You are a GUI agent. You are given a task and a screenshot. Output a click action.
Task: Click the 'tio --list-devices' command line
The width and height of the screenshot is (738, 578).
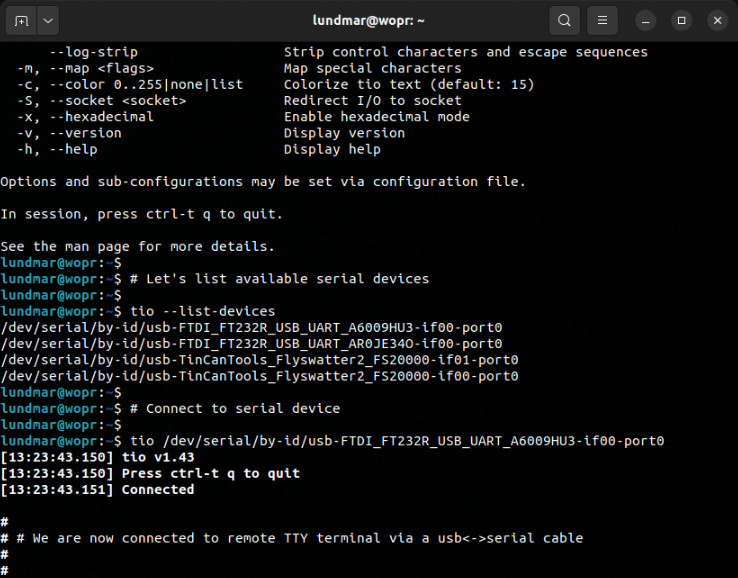pyautogui.click(x=203, y=311)
